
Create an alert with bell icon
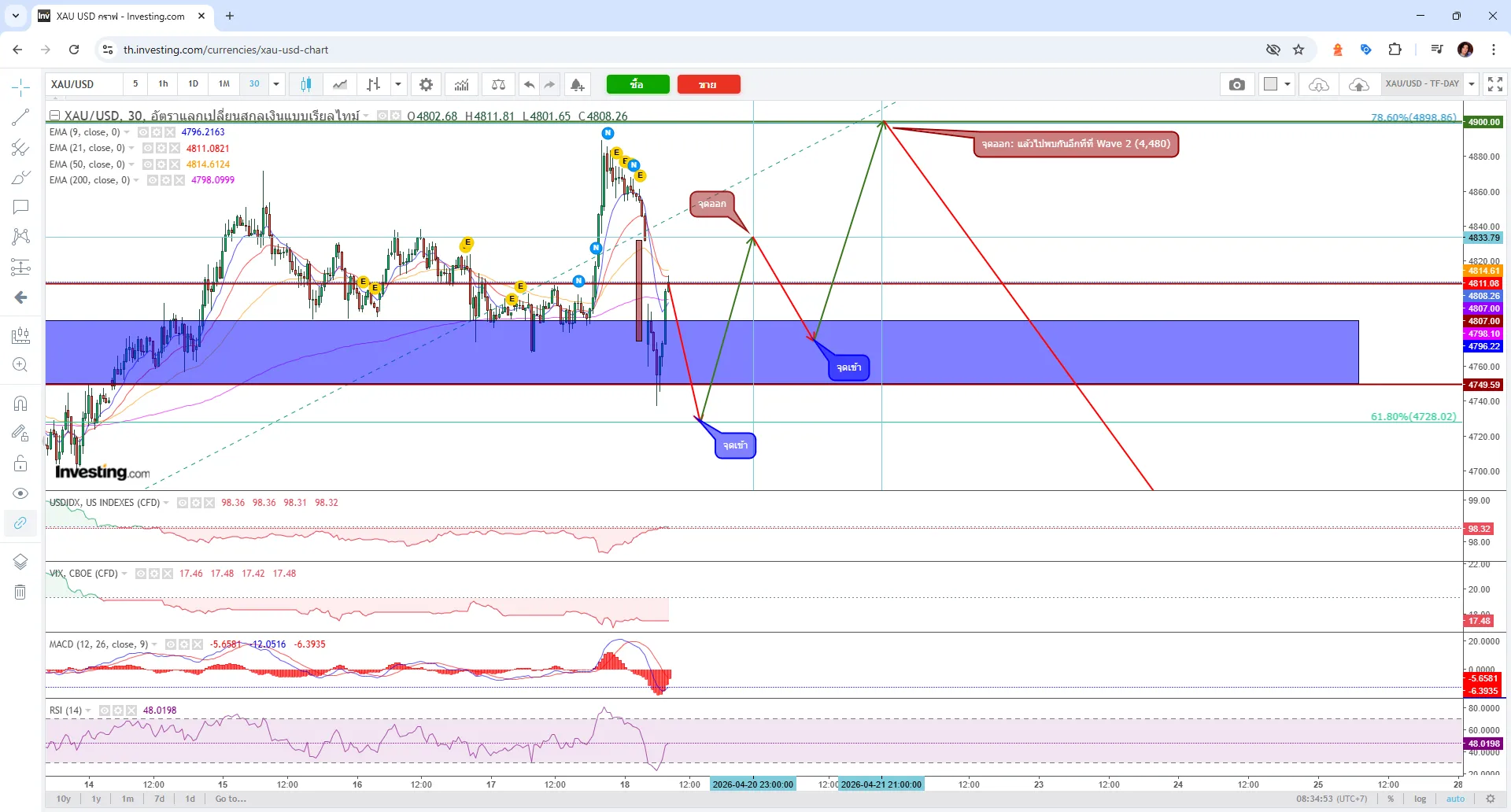tap(578, 84)
